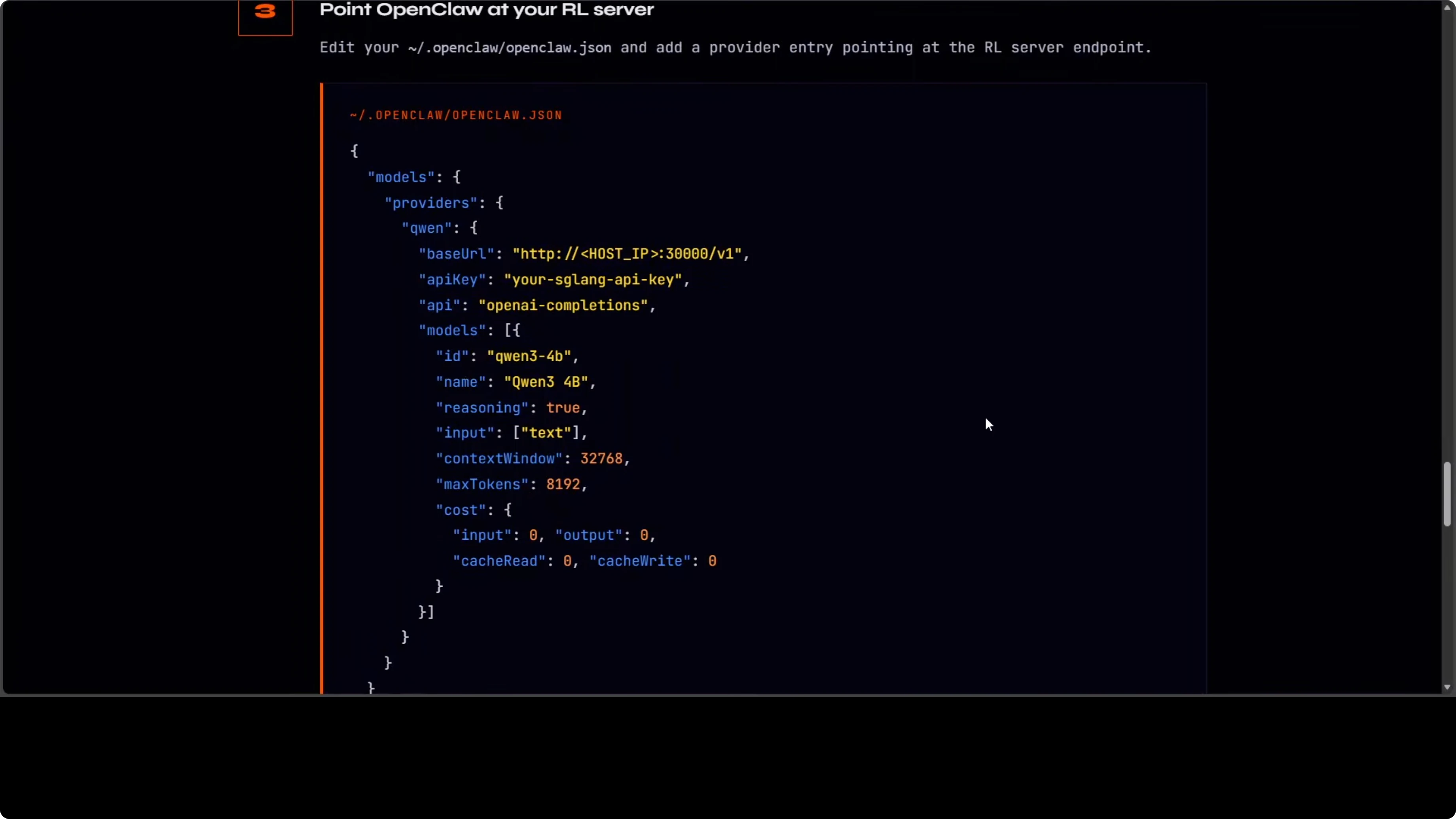
Task: Select the api value openai-completions
Action: 563,305
